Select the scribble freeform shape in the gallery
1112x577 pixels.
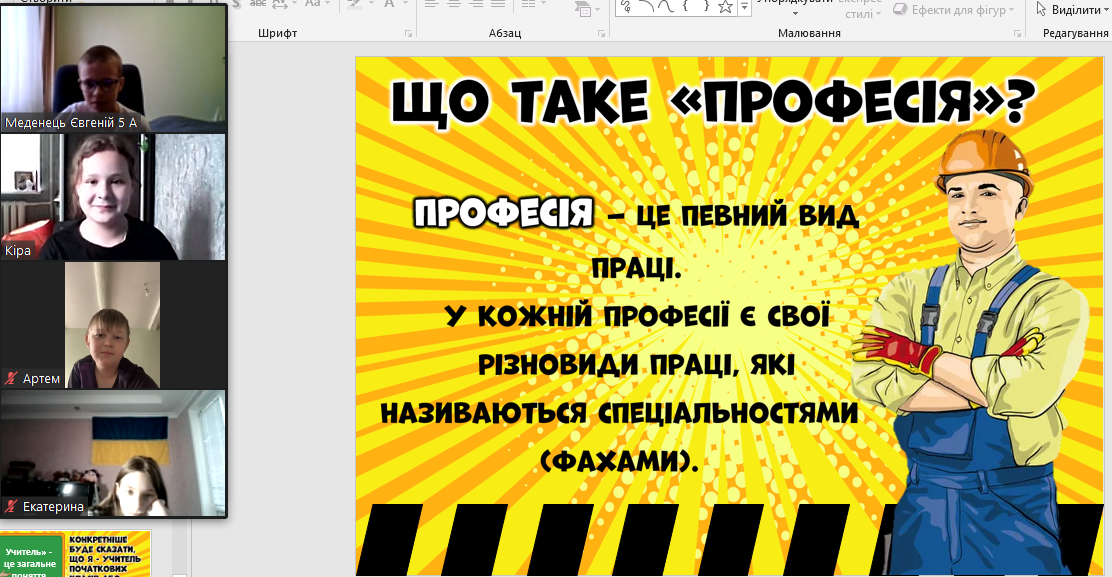(627, 6)
